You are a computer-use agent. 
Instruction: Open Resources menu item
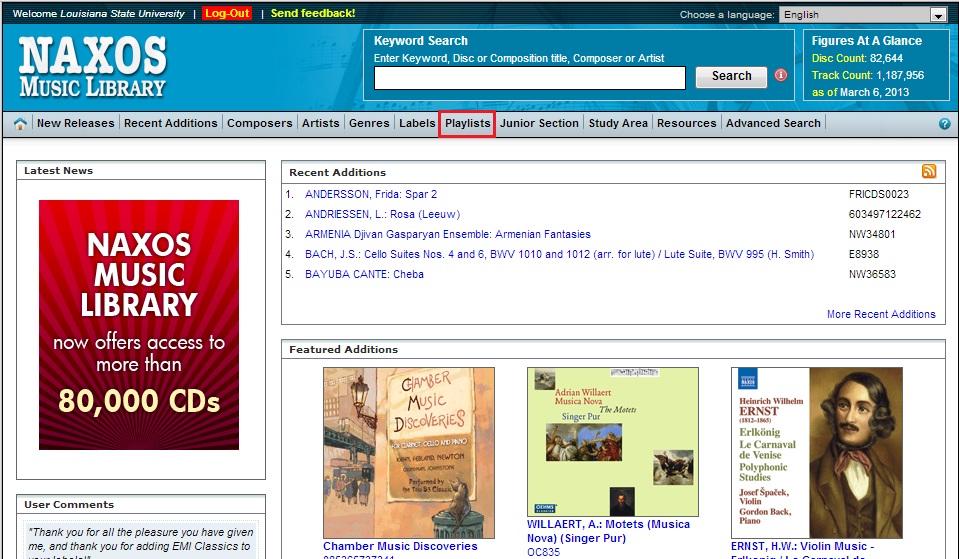(x=686, y=123)
